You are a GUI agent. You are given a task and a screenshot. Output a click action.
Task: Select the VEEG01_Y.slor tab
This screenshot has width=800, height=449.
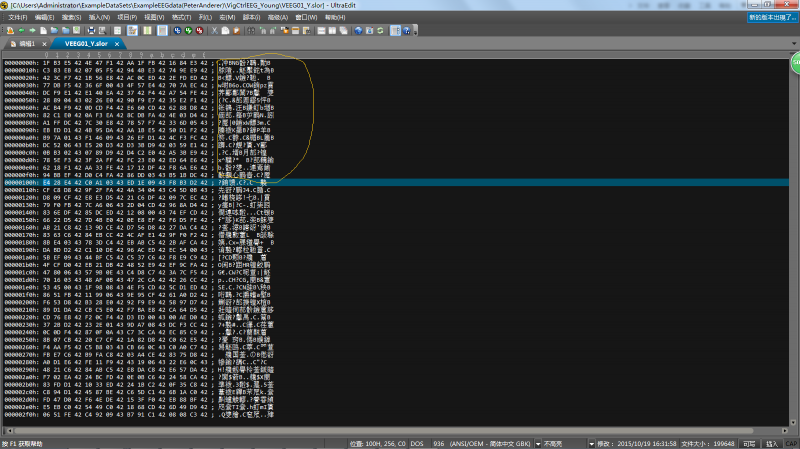(86, 44)
